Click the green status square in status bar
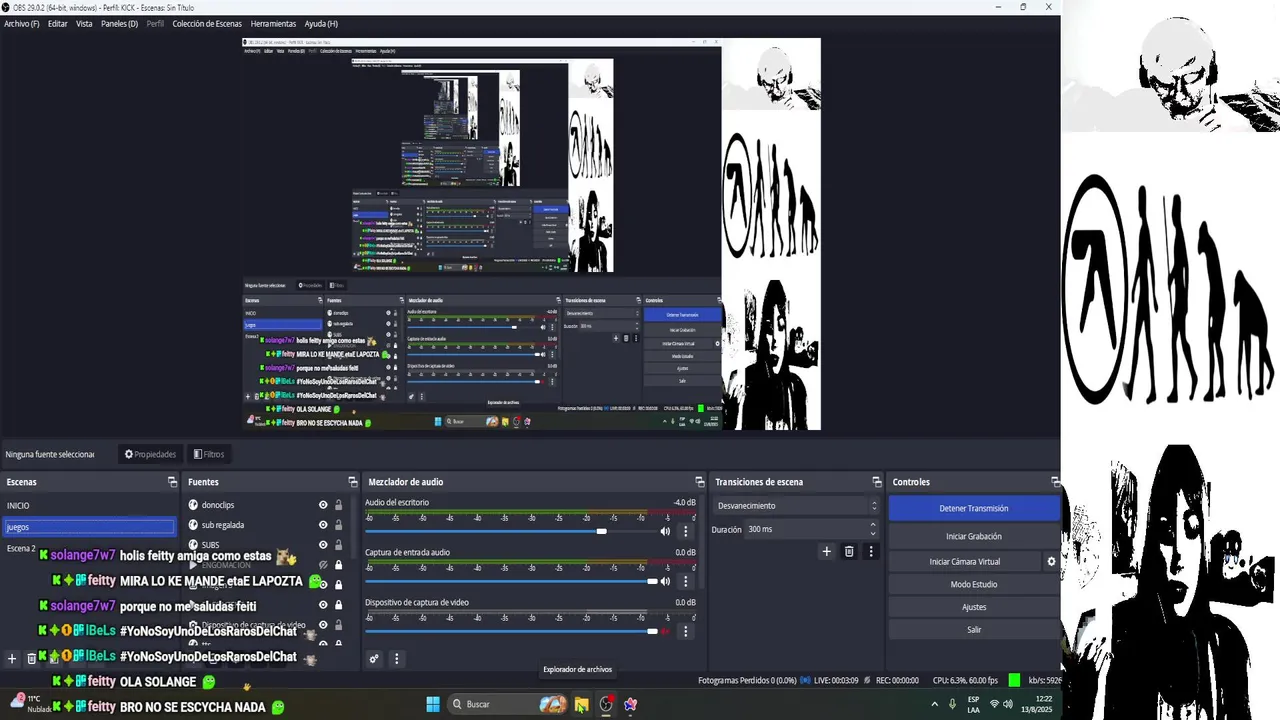This screenshot has width=1280, height=720. click(x=1014, y=680)
